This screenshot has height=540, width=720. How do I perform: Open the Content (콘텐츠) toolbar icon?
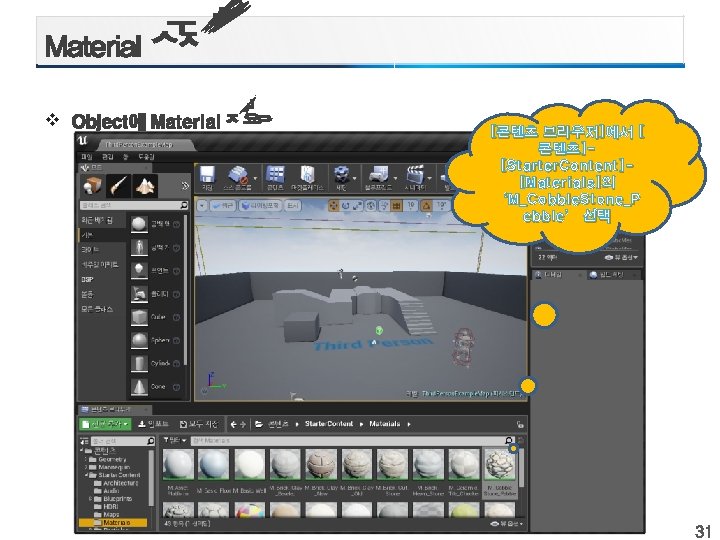(275, 175)
